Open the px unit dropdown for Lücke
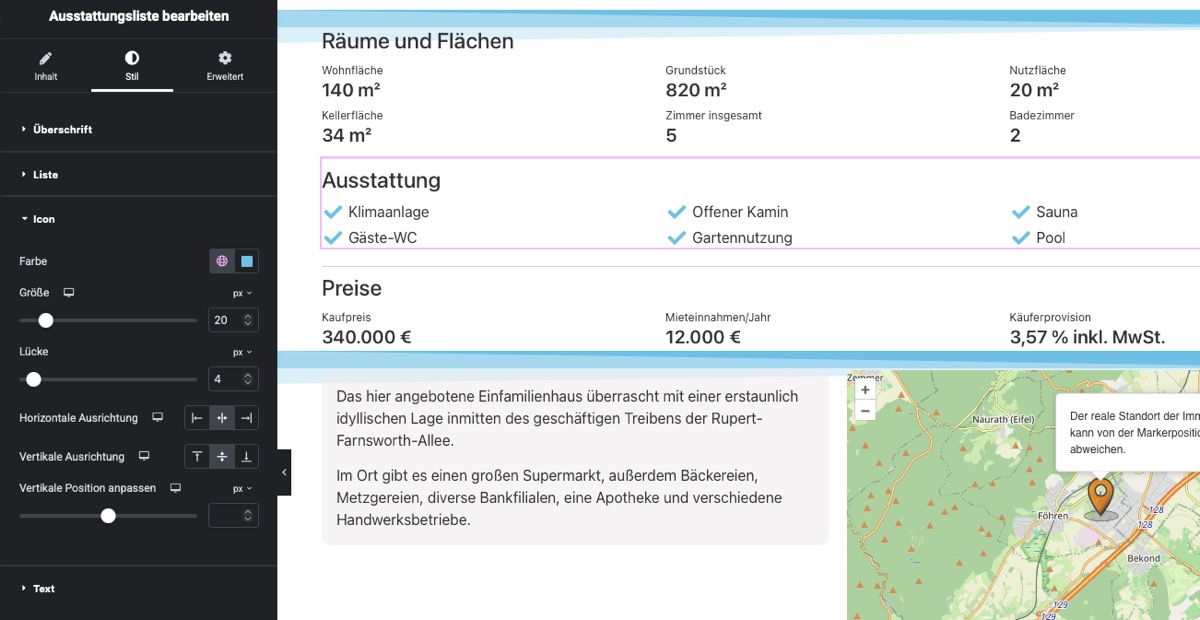This screenshot has height=620, width=1200. tap(243, 352)
